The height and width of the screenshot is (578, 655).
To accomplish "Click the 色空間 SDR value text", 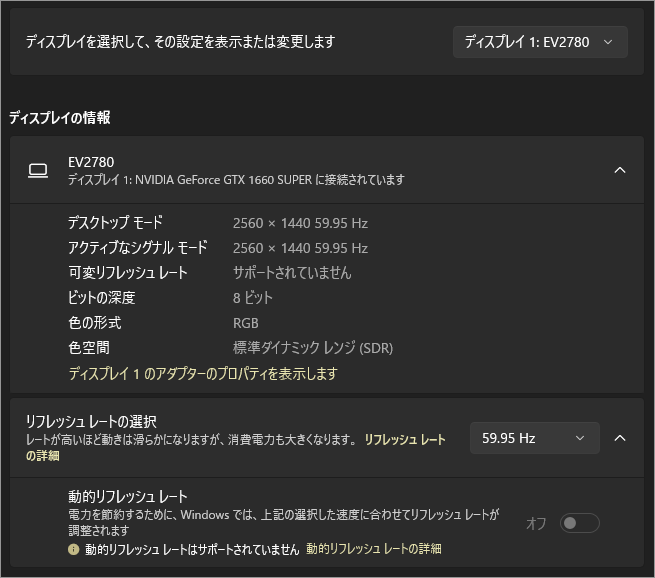I will point(313,348).
